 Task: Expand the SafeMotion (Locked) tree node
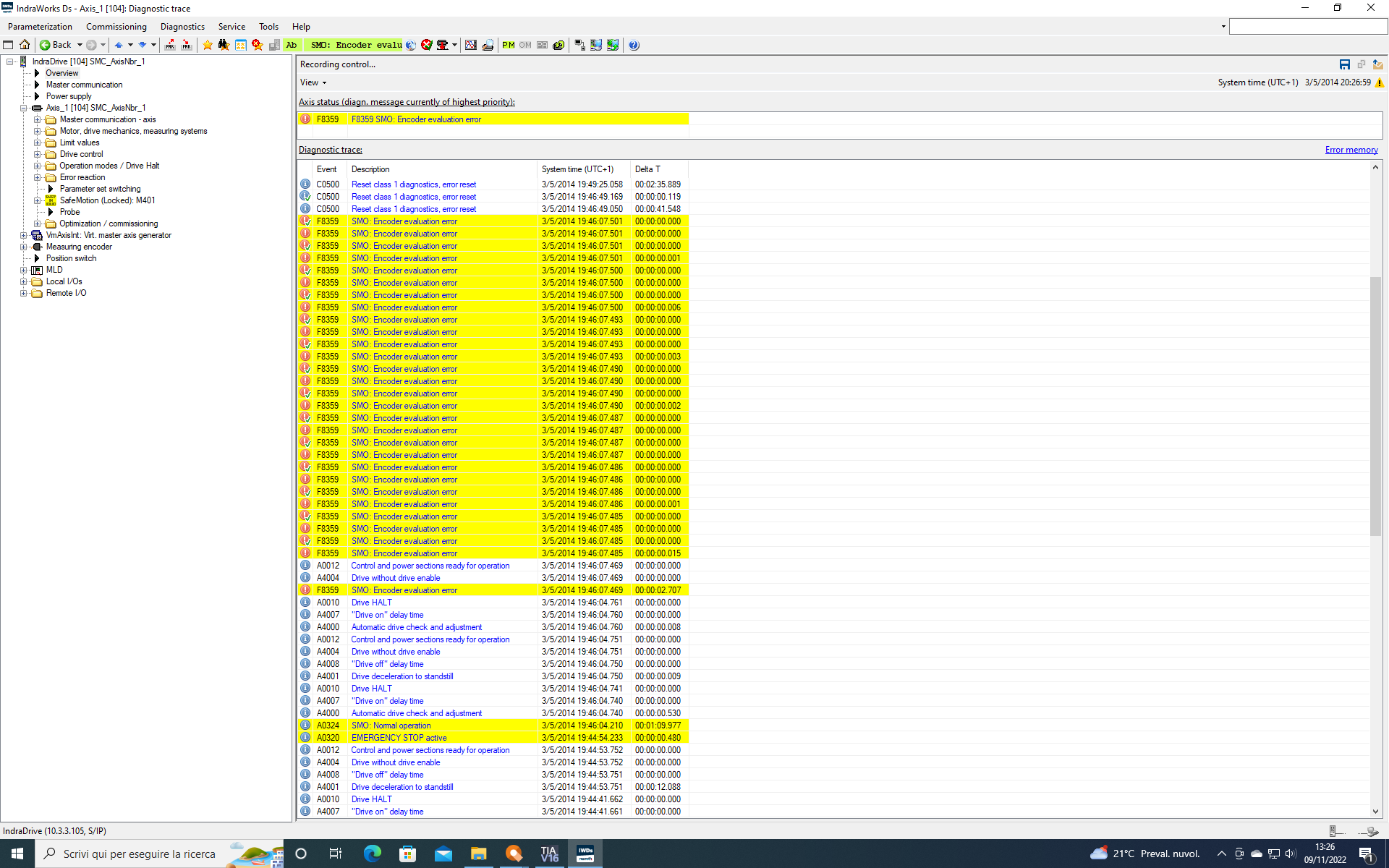click(37, 200)
